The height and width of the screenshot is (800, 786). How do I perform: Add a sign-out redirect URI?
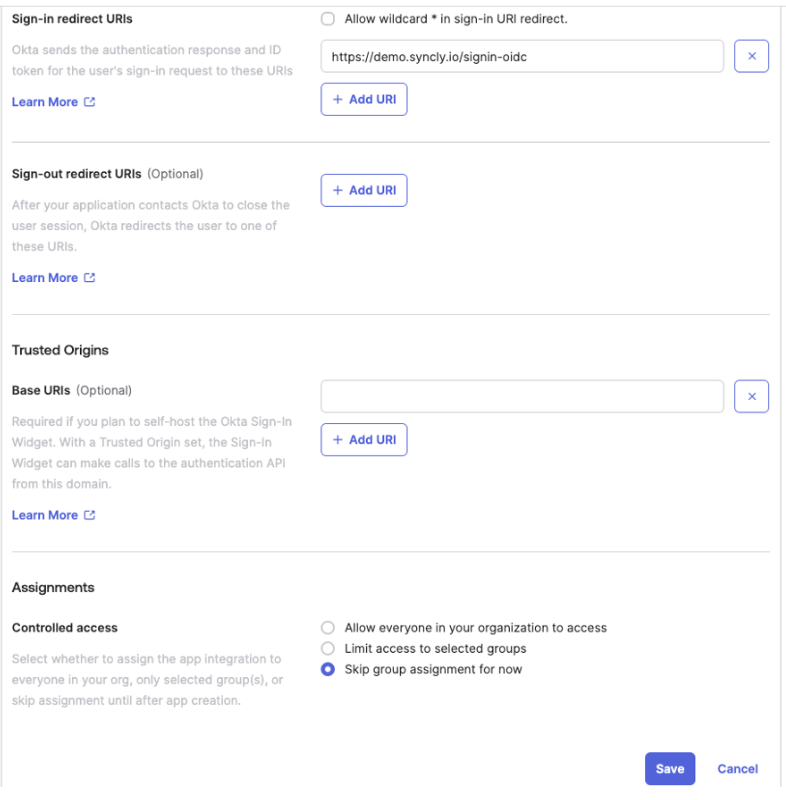364,190
